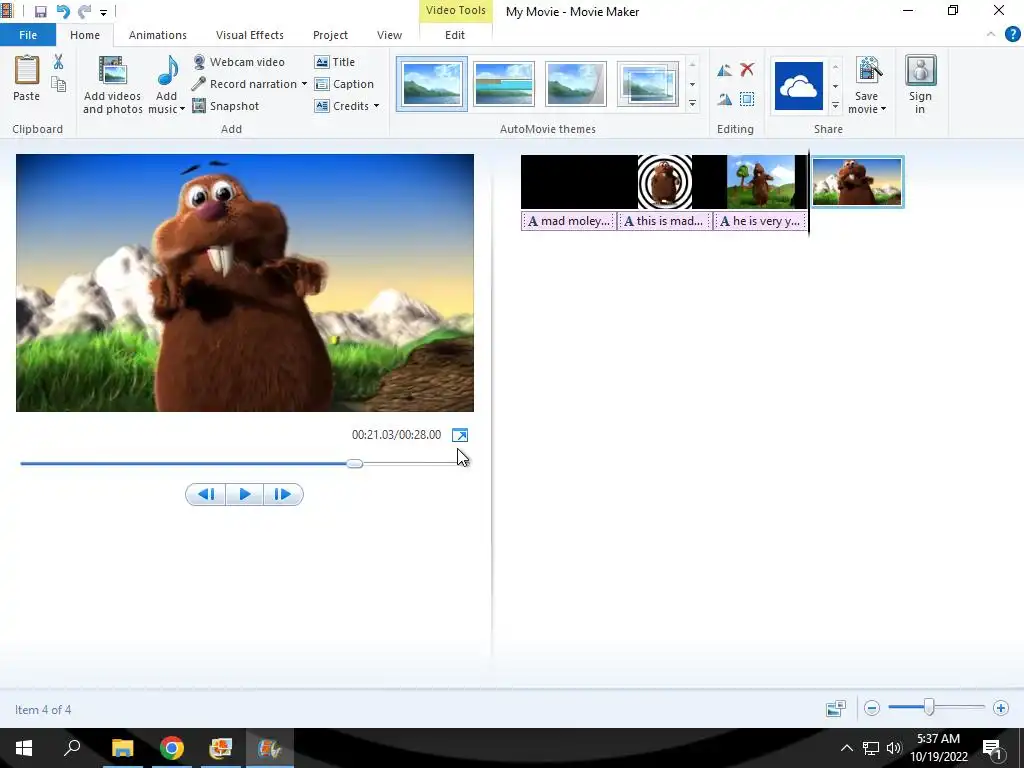
Task: Share movie to OneDrive cloud icon
Action: pyautogui.click(x=799, y=86)
